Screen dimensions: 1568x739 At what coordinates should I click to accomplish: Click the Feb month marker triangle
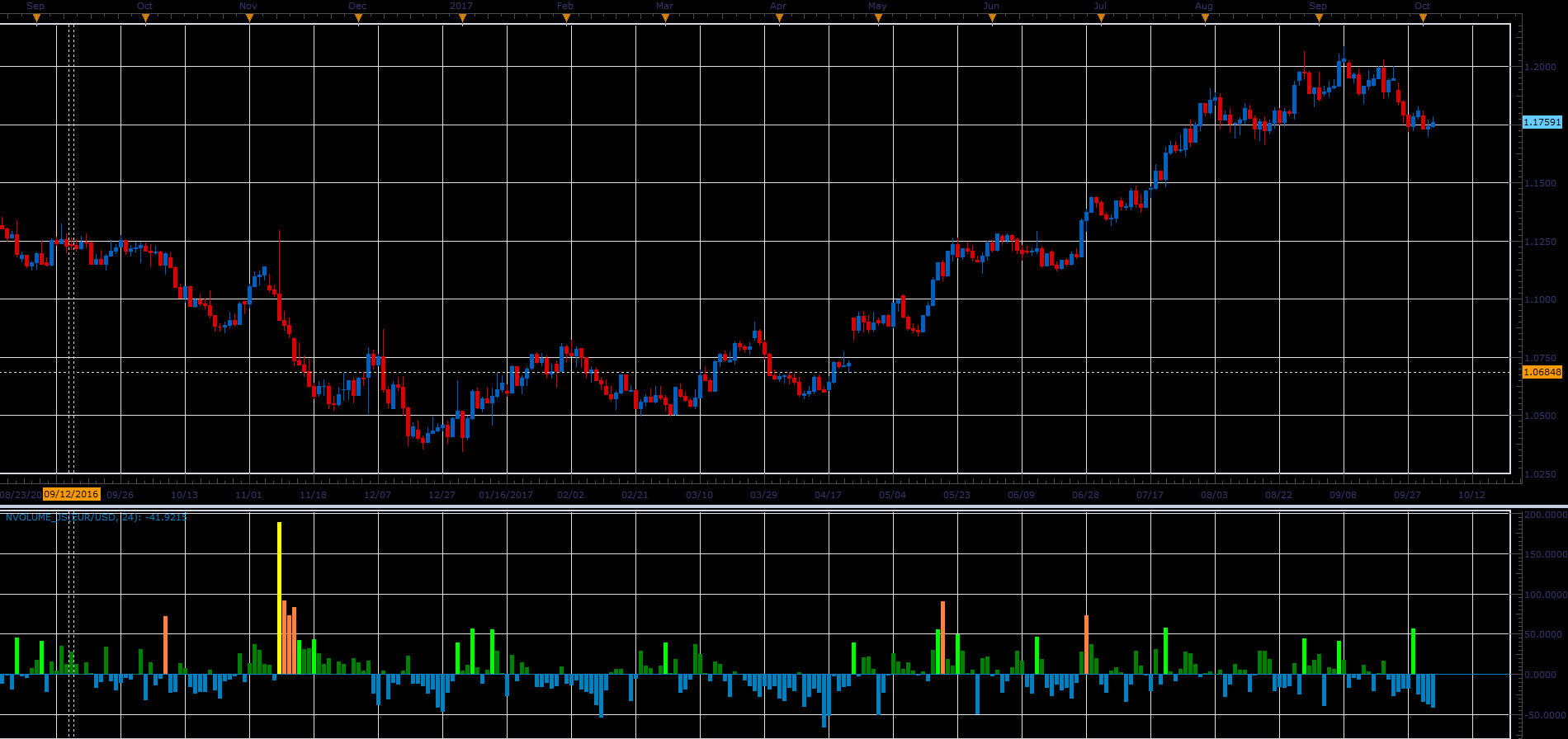click(x=566, y=19)
